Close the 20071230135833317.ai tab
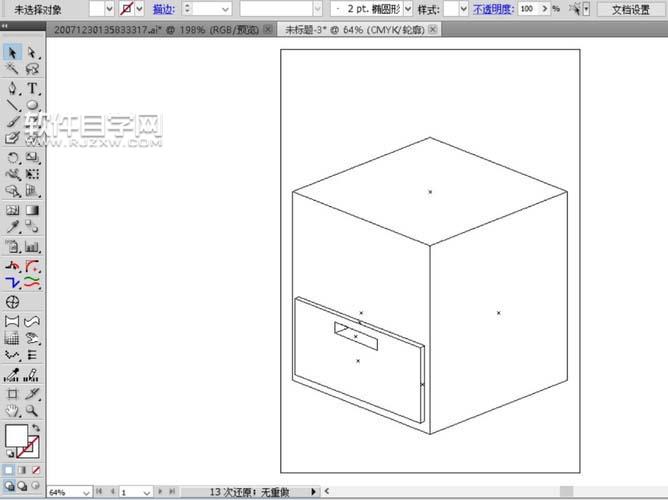The image size is (668, 500). (x=268, y=29)
